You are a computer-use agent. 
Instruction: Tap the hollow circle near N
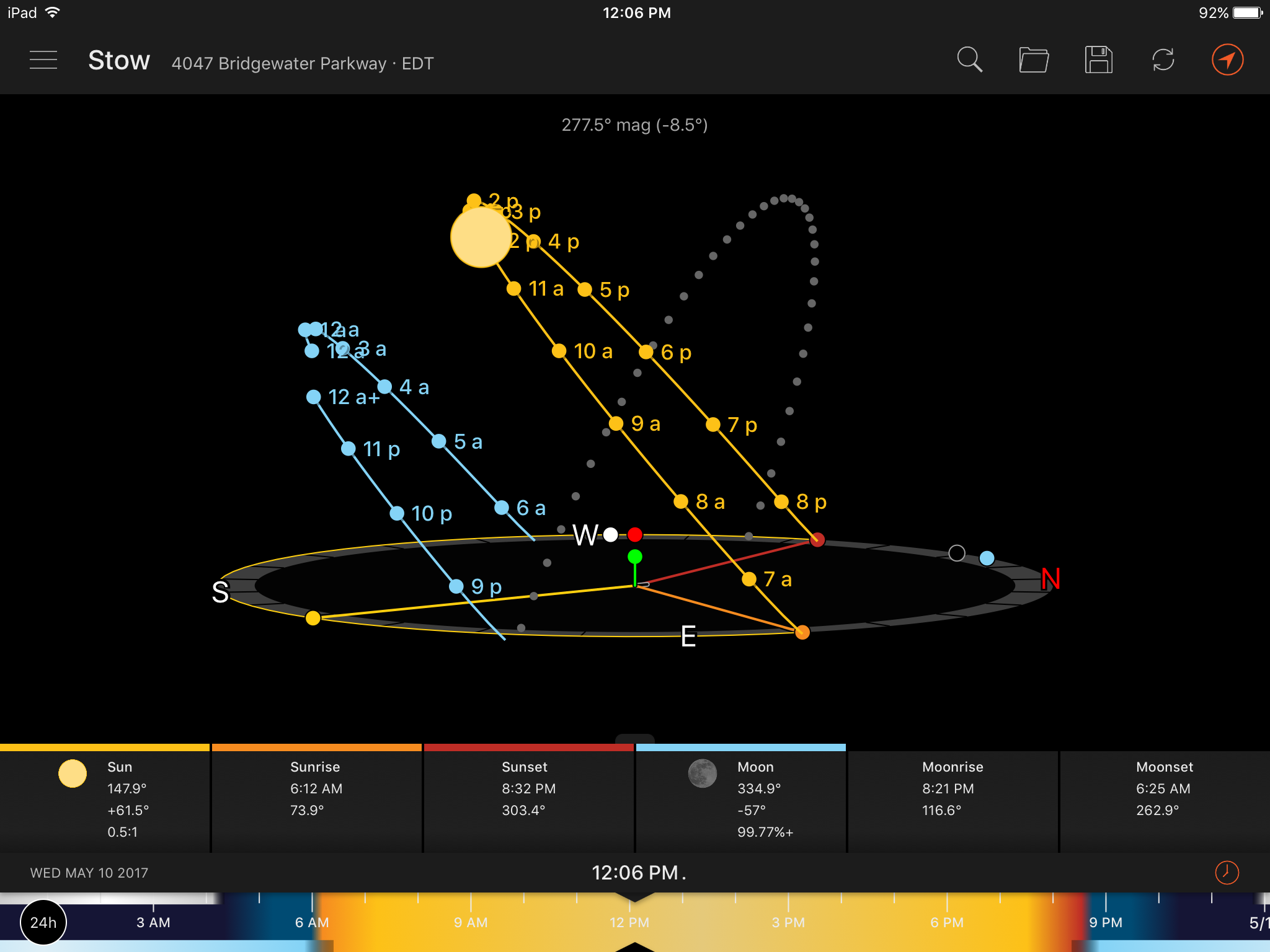pos(957,553)
